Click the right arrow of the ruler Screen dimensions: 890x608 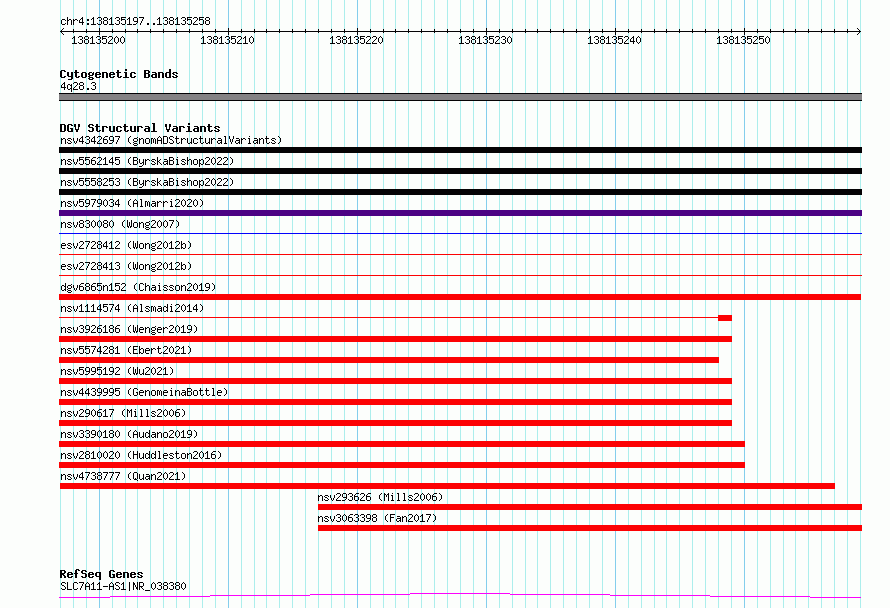(859, 31)
